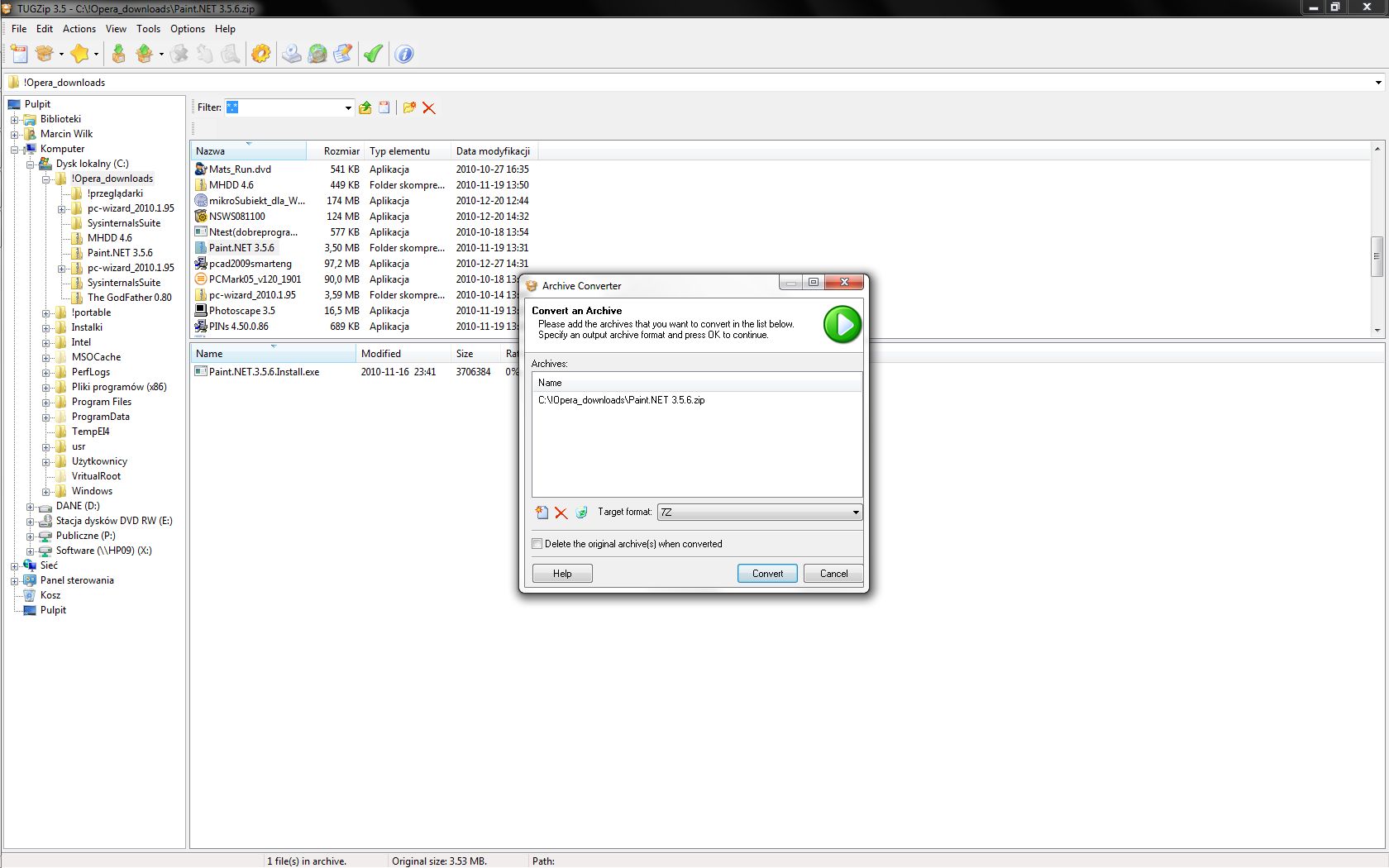This screenshot has width=1389, height=868.
Task: Open the dropdown arrow next to Extract icon
Action: (161, 55)
